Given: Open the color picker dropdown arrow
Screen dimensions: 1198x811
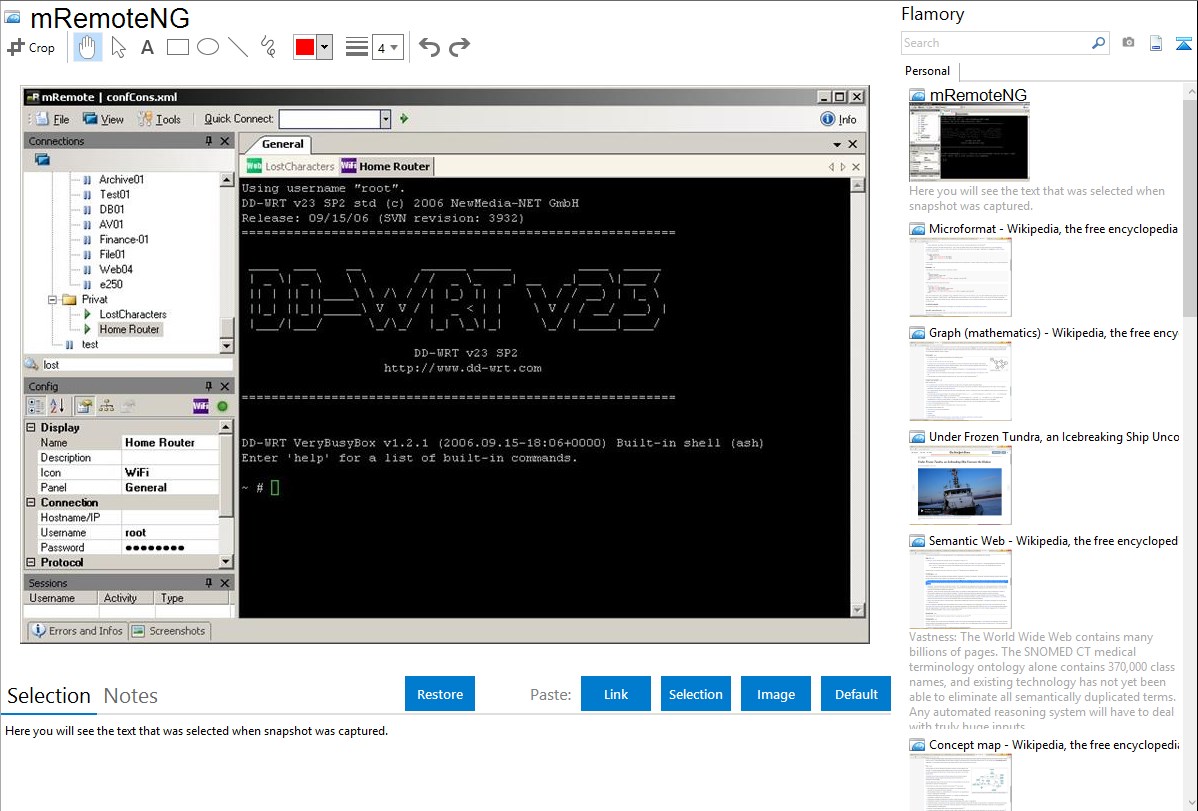Looking at the screenshot, I should click(324, 48).
